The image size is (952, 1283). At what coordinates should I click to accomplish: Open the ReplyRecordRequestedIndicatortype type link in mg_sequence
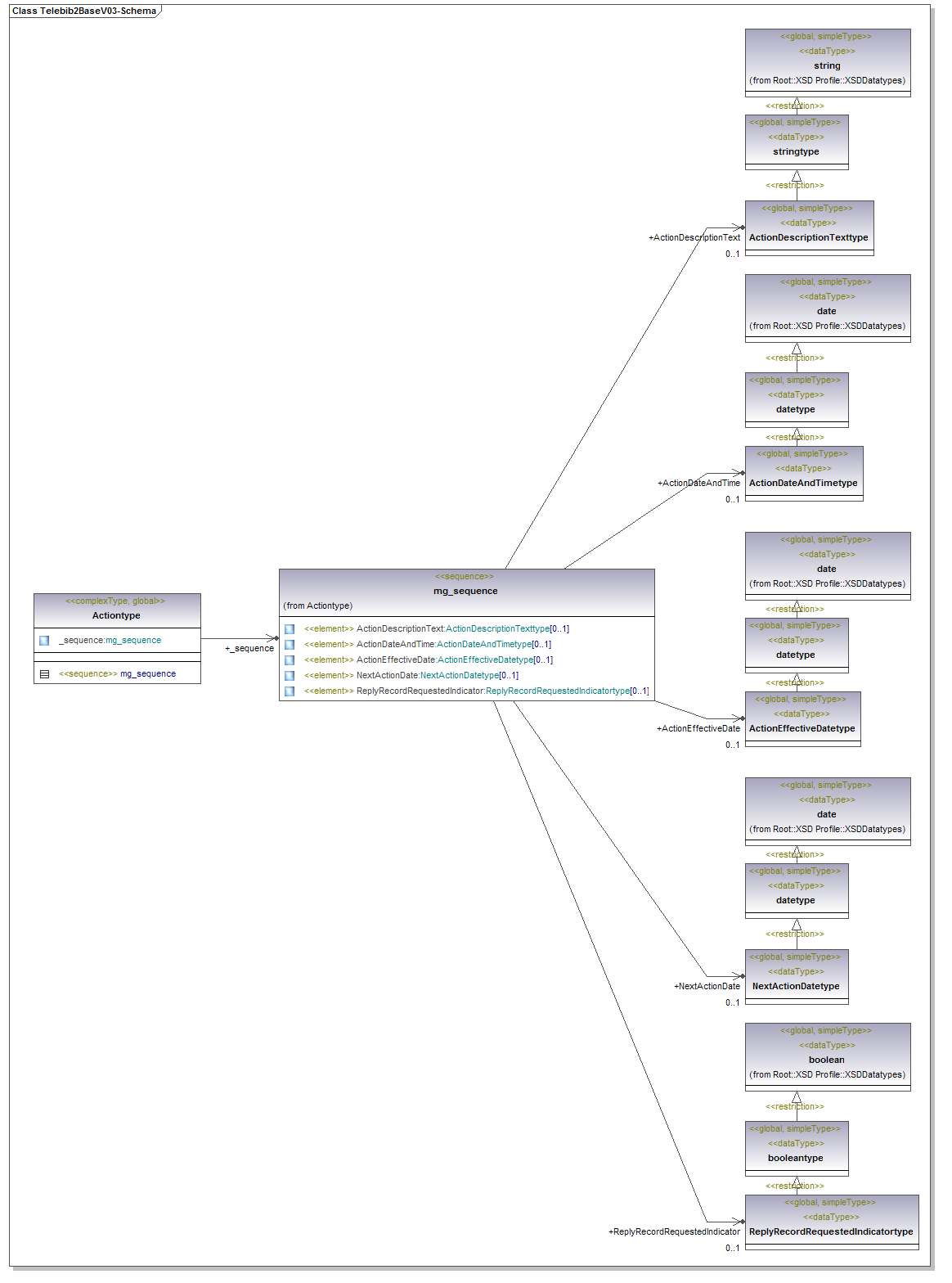click(x=558, y=691)
